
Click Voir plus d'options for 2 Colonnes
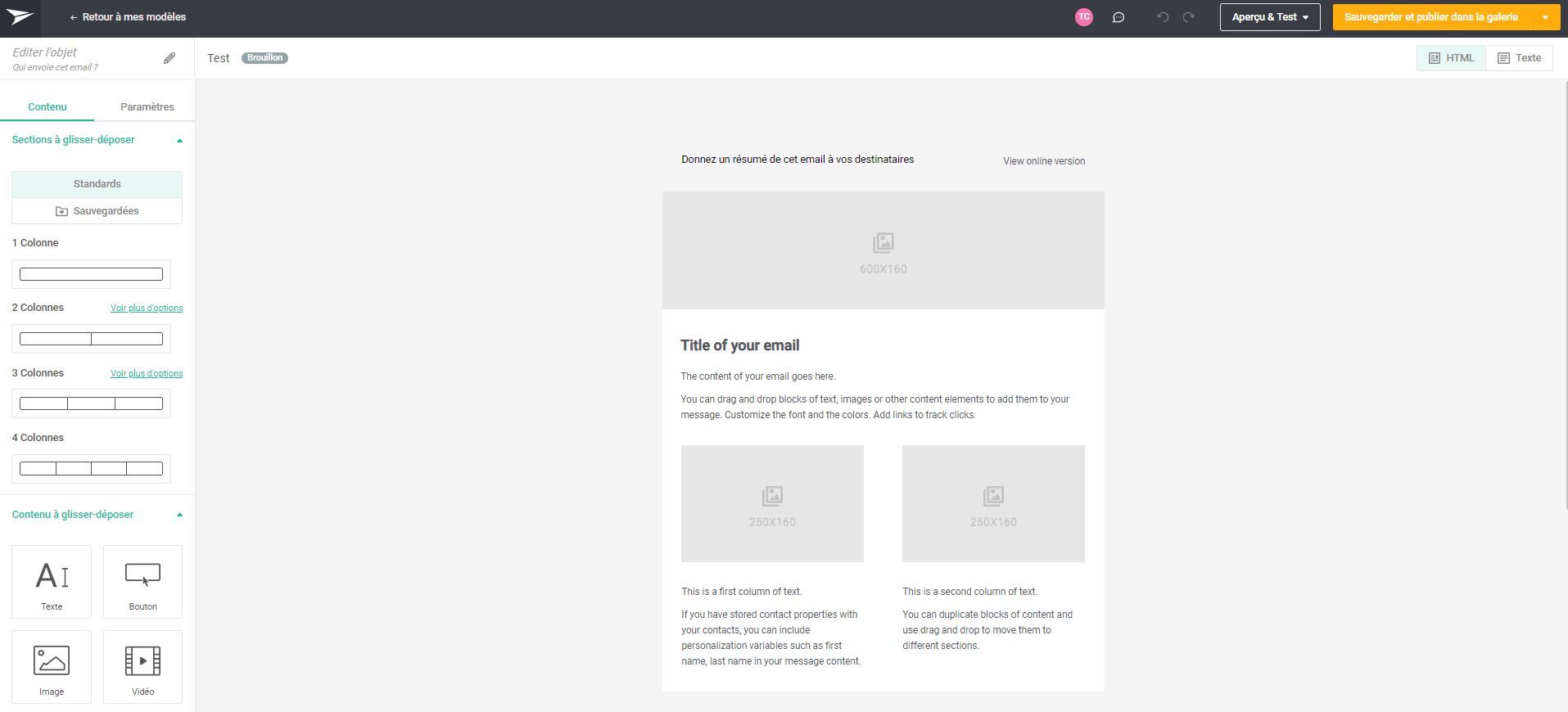pos(147,309)
